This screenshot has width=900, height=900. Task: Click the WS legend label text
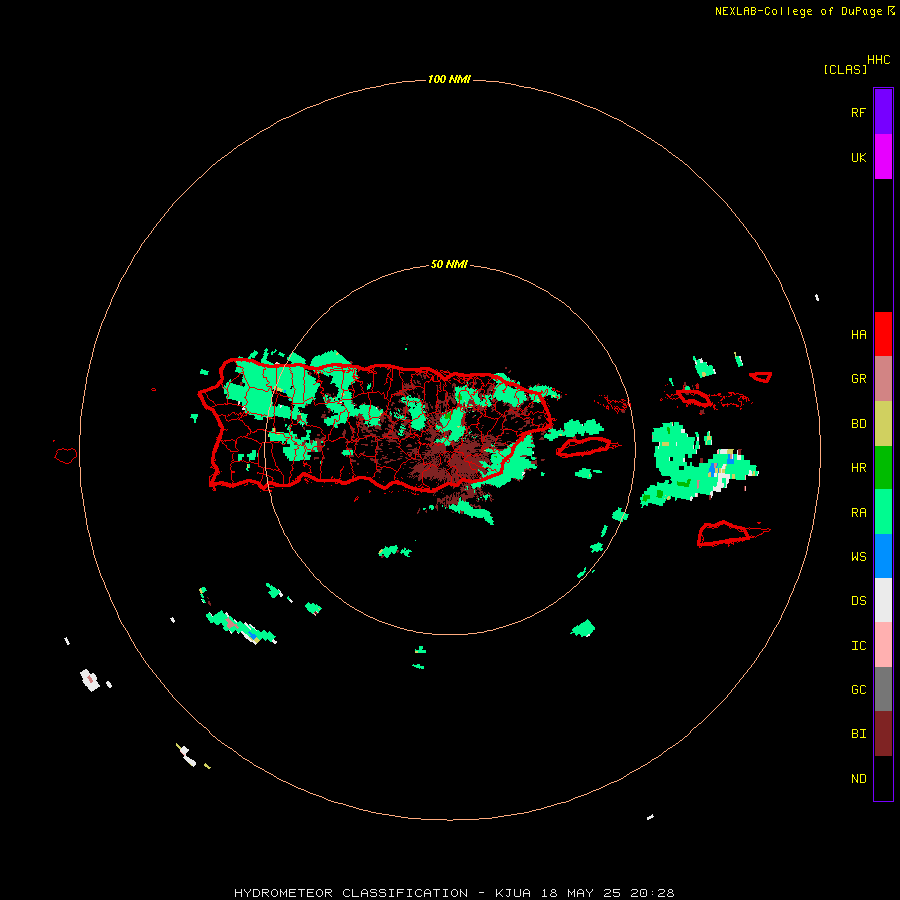click(x=858, y=557)
